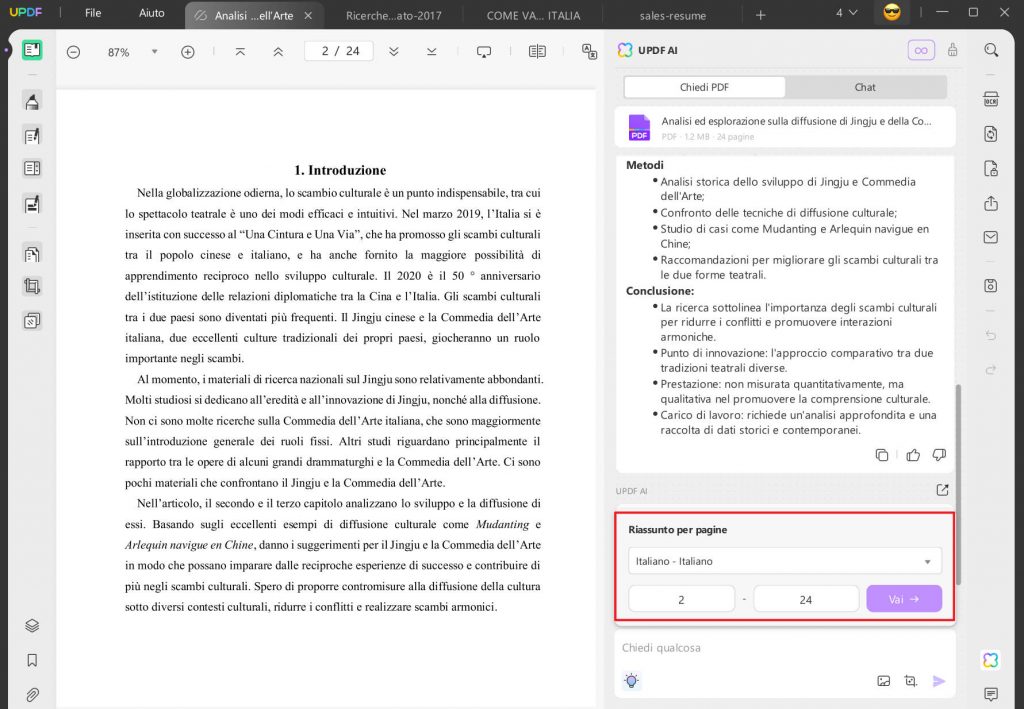
Task: Select the Chiedi PDF tab
Action: [x=704, y=87]
